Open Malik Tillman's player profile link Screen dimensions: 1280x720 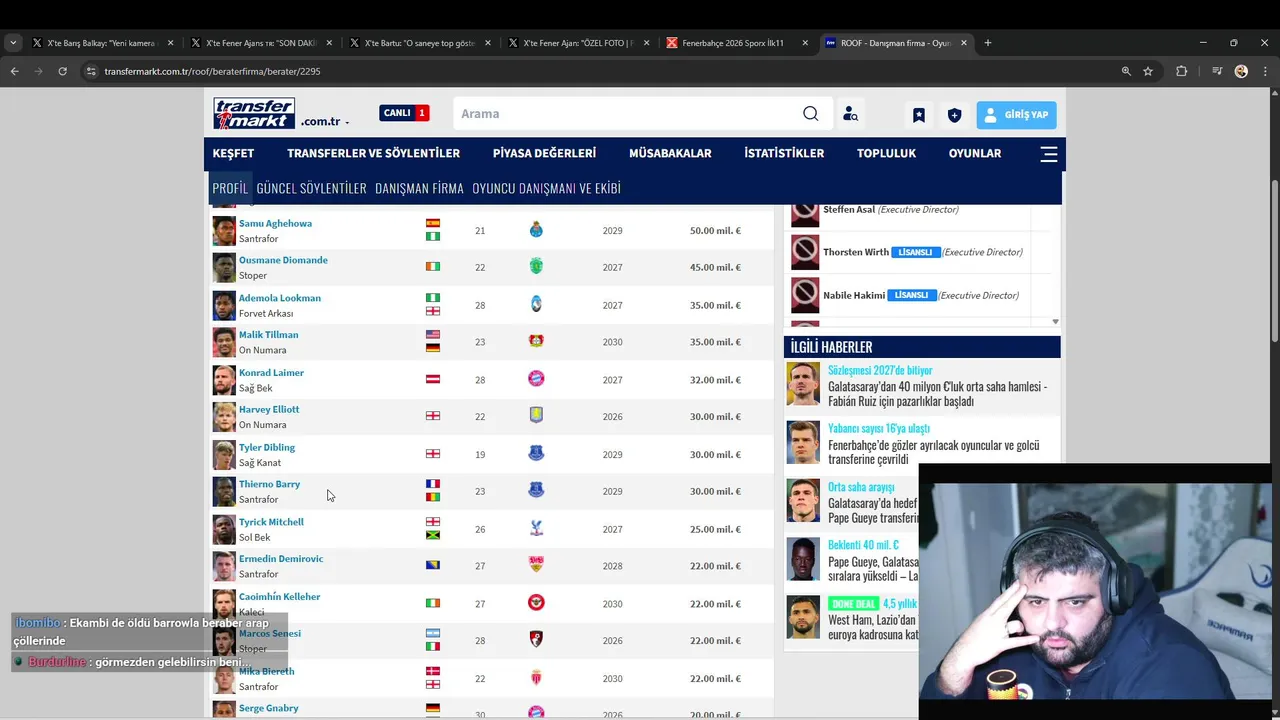click(x=268, y=335)
